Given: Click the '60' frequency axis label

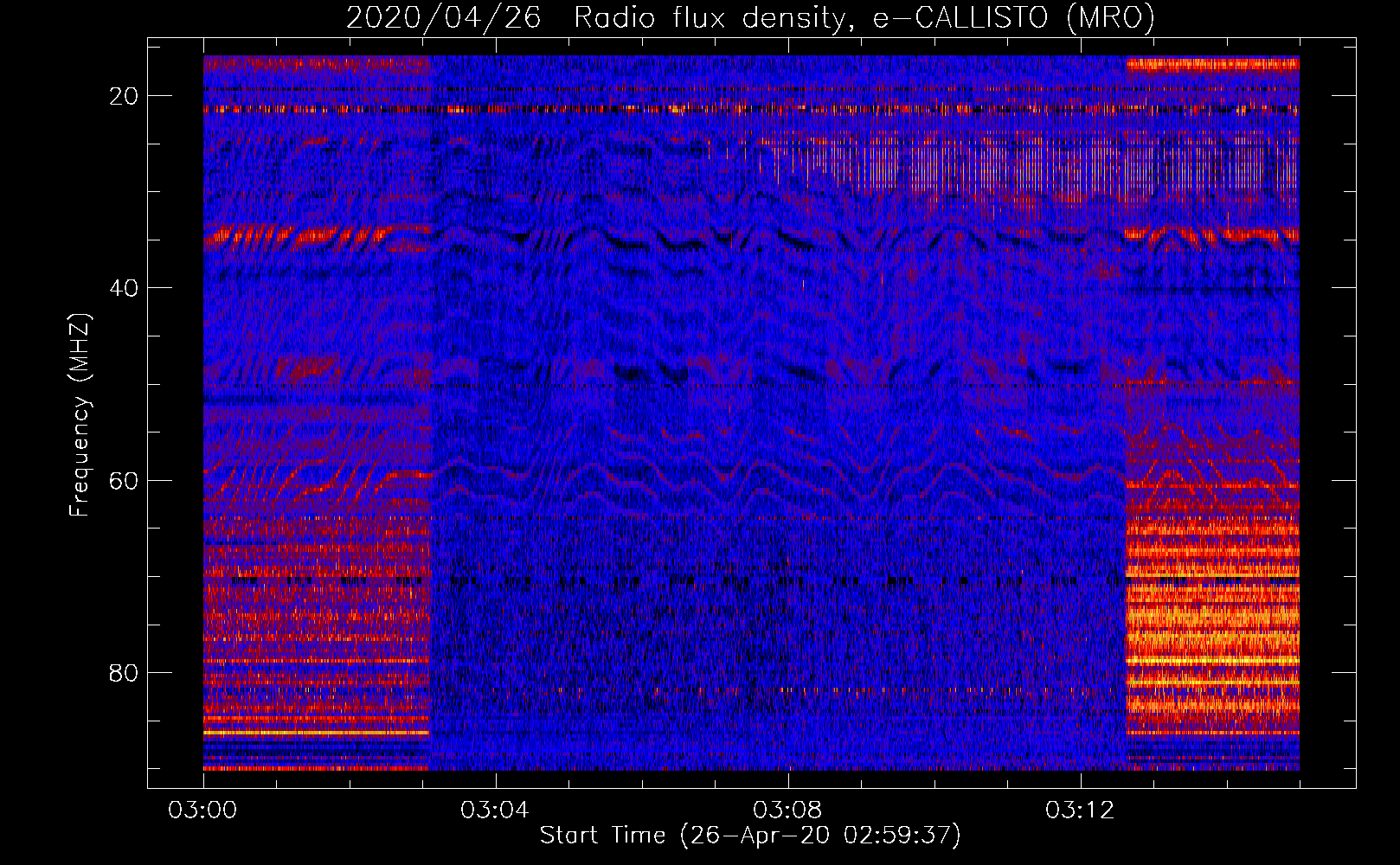Looking at the screenshot, I should coord(124,481).
